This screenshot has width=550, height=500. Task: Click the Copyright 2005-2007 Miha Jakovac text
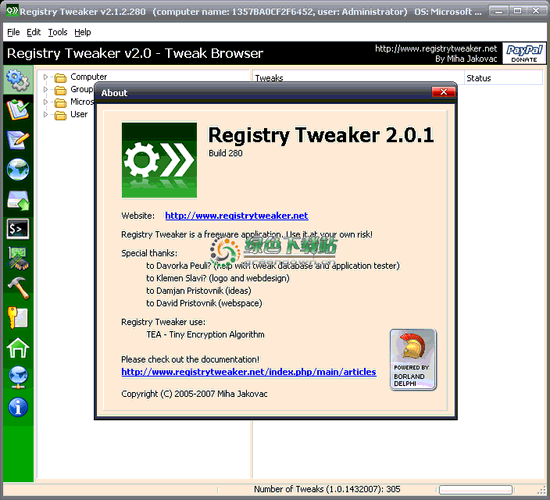(194, 394)
